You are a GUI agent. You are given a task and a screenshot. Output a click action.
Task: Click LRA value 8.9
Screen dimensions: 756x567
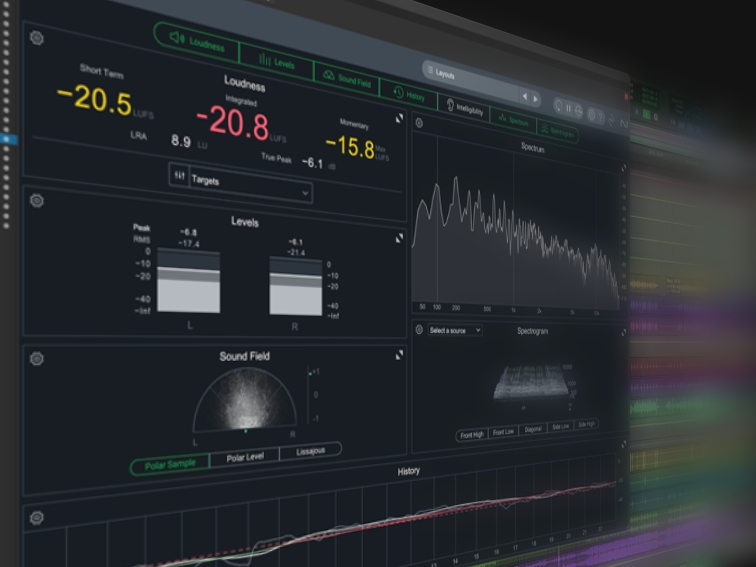tap(181, 141)
